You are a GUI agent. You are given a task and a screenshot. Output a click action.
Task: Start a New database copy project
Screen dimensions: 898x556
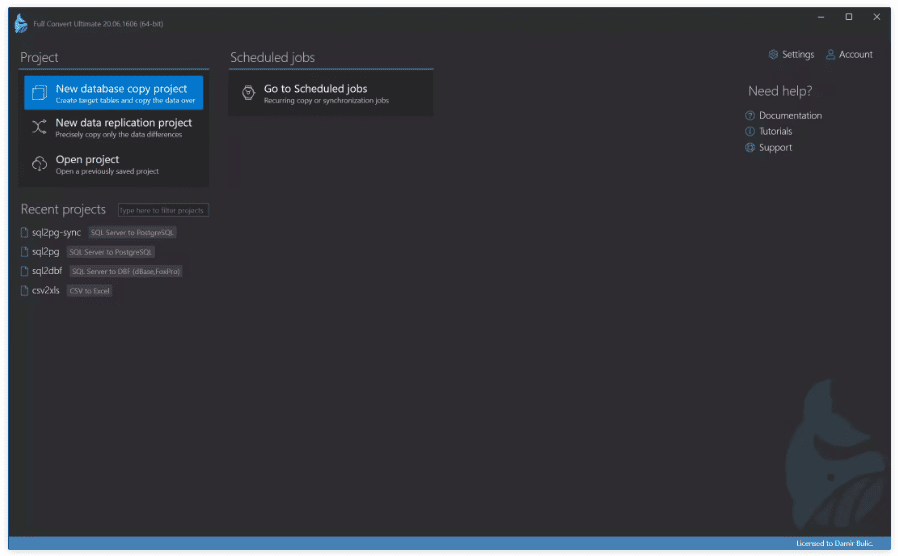click(113, 93)
